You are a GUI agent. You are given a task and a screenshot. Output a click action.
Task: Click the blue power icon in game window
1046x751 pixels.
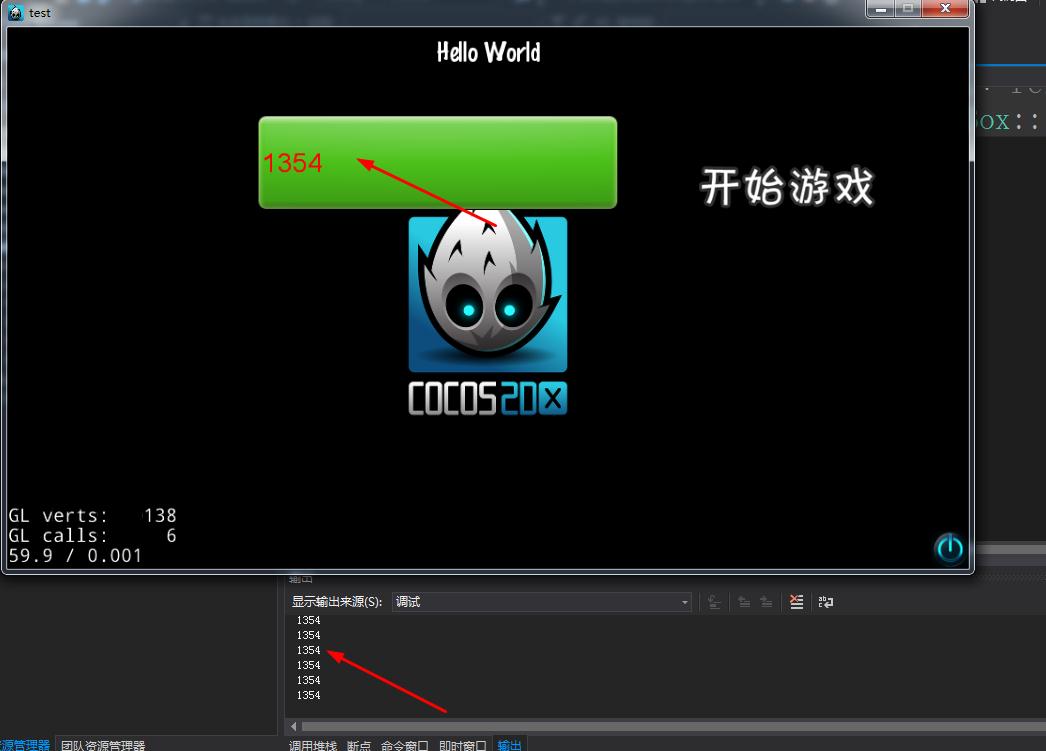[949, 548]
